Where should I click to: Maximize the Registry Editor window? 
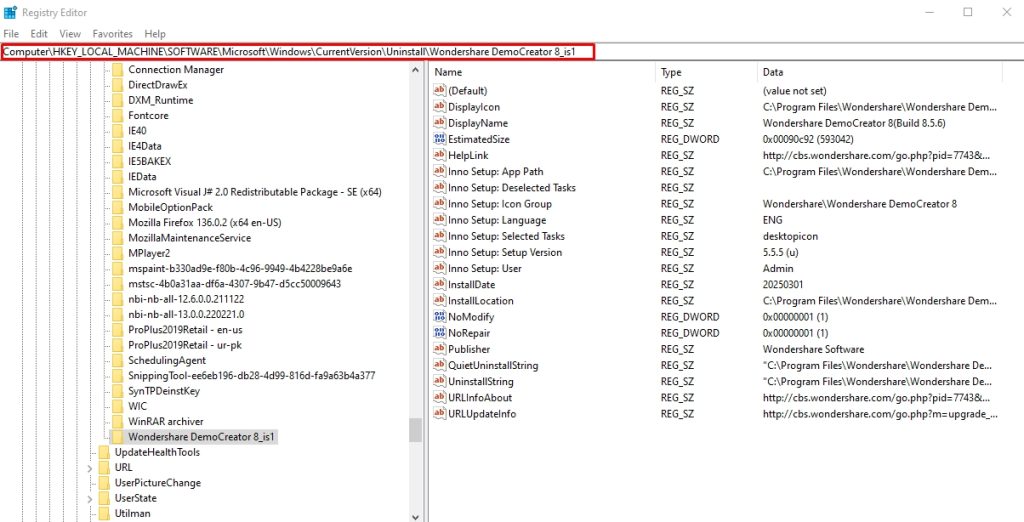coord(967,12)
